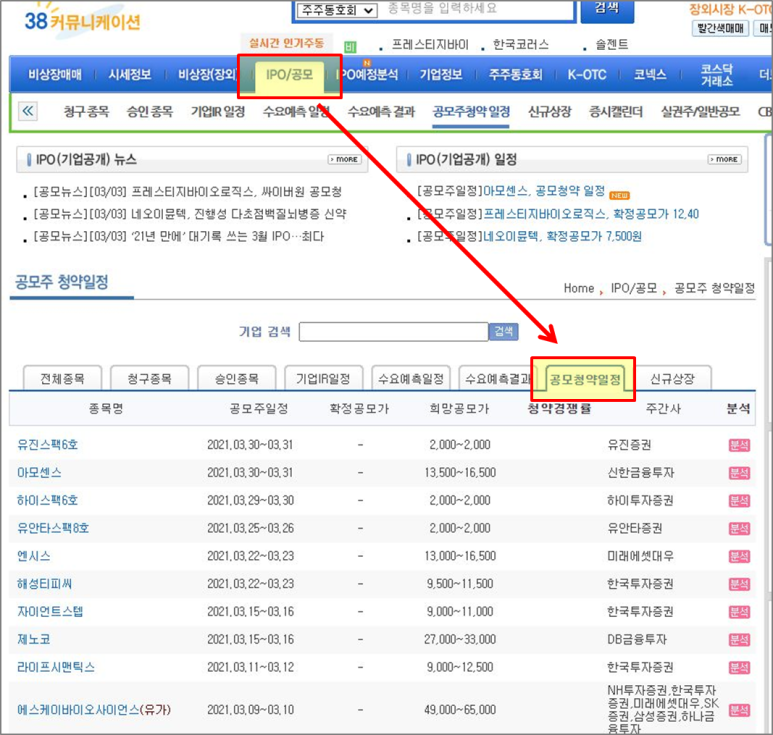Open analysis icon for 자이언트스텝 row
Image resolution: width=773 pixels, height=735 pixels.
pyautogui.click(x=739, y=612)
